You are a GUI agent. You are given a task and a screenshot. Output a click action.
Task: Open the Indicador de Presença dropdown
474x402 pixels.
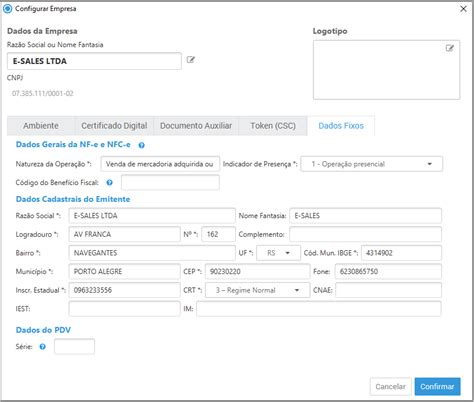coord(372,164)
